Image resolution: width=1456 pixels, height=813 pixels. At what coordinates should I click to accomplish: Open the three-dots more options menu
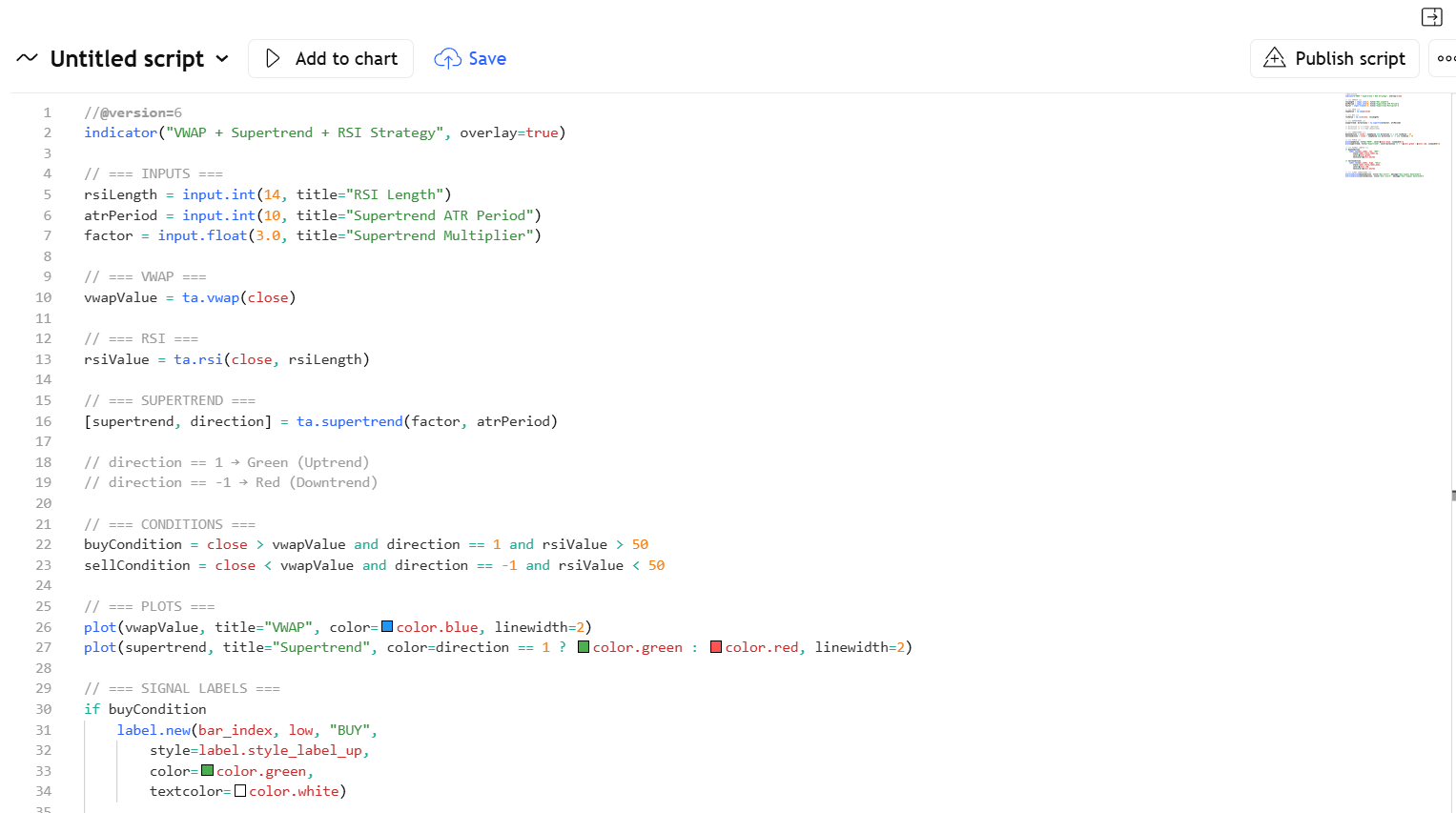(1446, 59)
